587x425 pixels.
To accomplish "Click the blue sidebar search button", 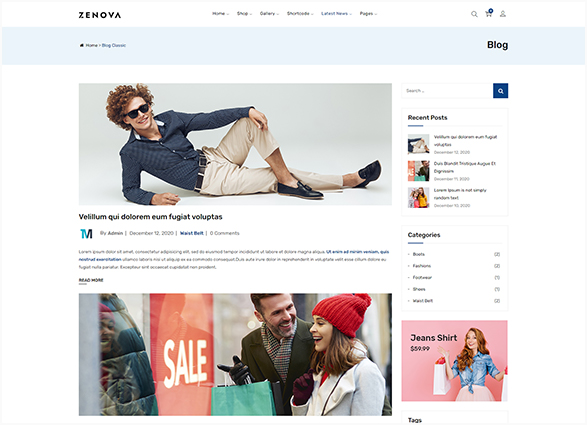I will pyautogui.click(x=501, y=91).
